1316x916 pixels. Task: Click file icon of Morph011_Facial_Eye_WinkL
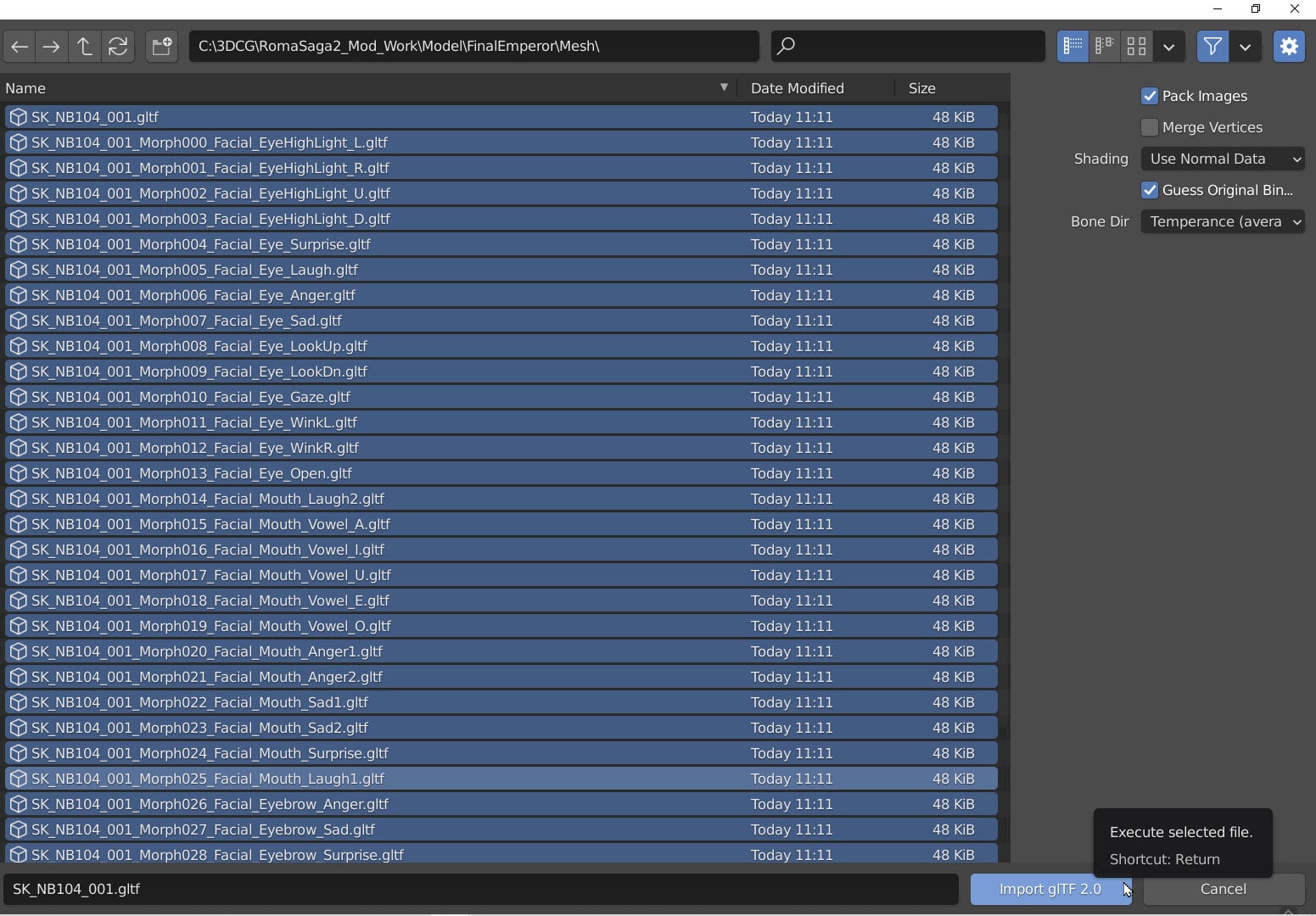pos(18,422)
